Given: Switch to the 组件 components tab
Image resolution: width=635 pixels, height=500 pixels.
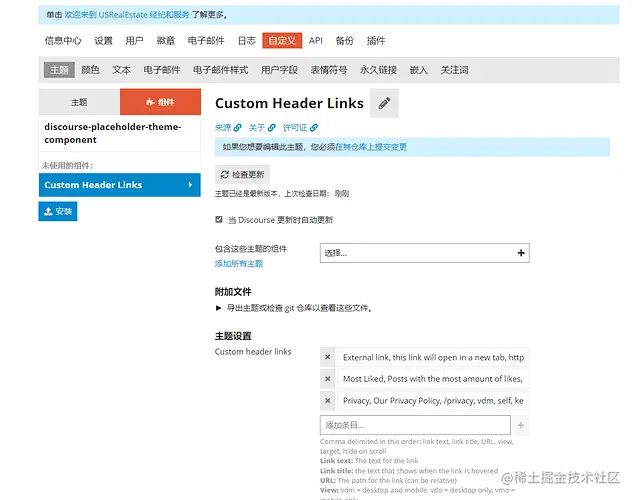Looking at the screenshot, I should [160, 102].
